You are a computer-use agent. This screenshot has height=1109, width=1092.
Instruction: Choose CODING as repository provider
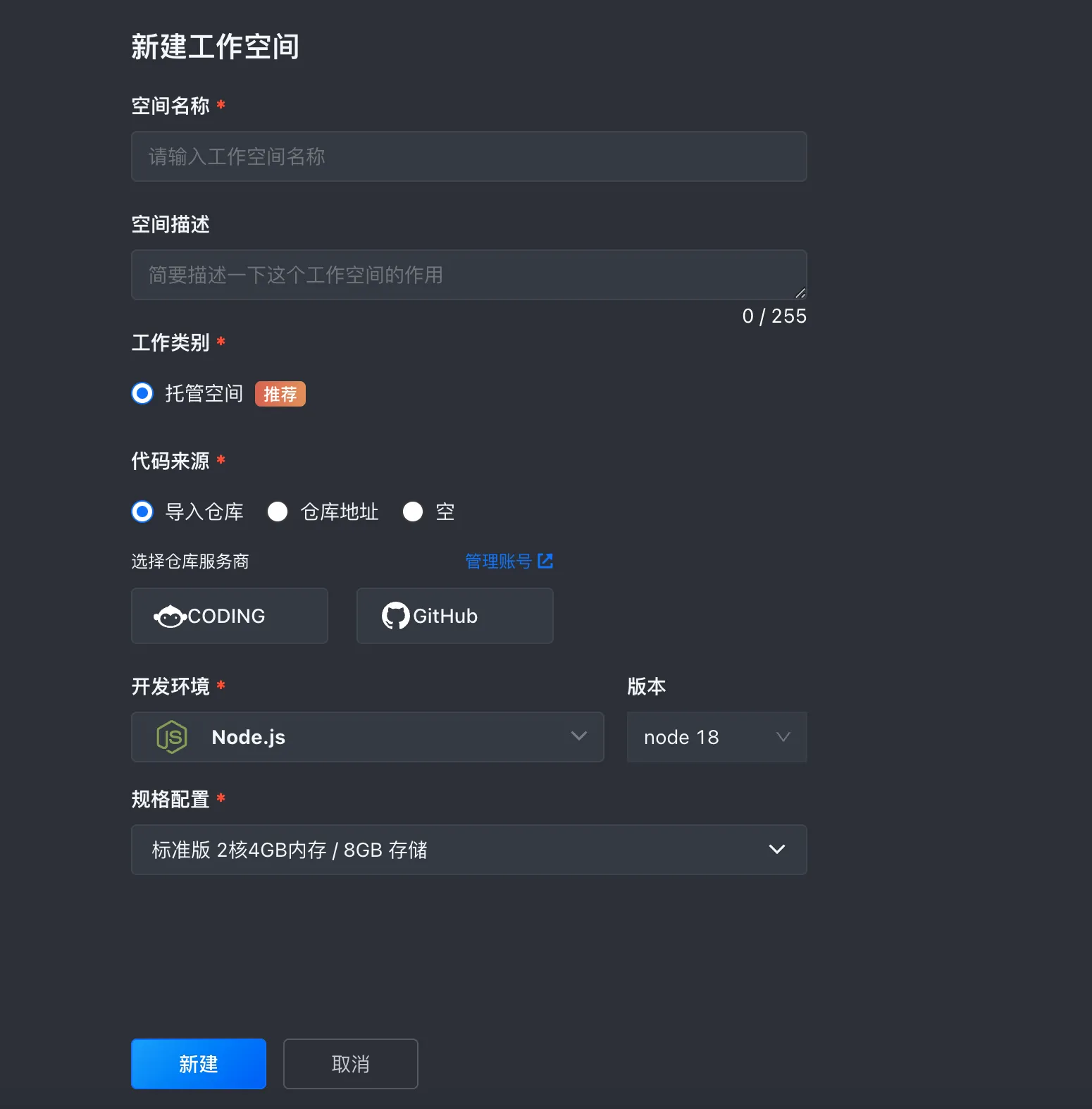pyautogui.click(x=229, y=616)
